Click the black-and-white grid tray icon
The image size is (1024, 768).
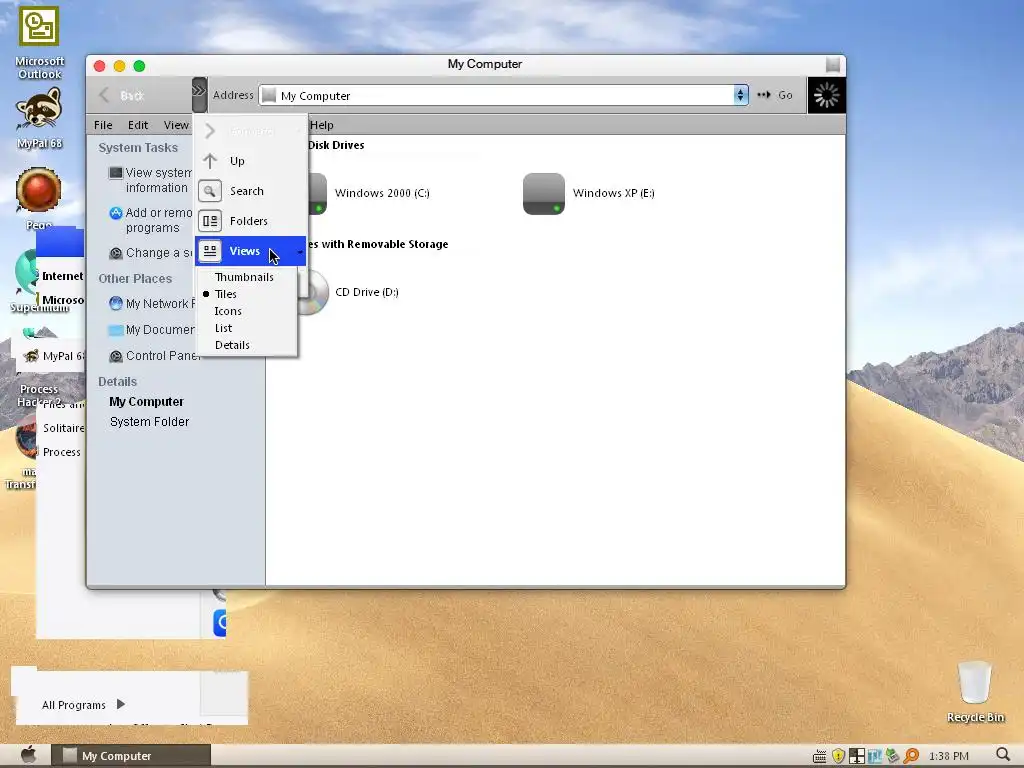point(856,756)
